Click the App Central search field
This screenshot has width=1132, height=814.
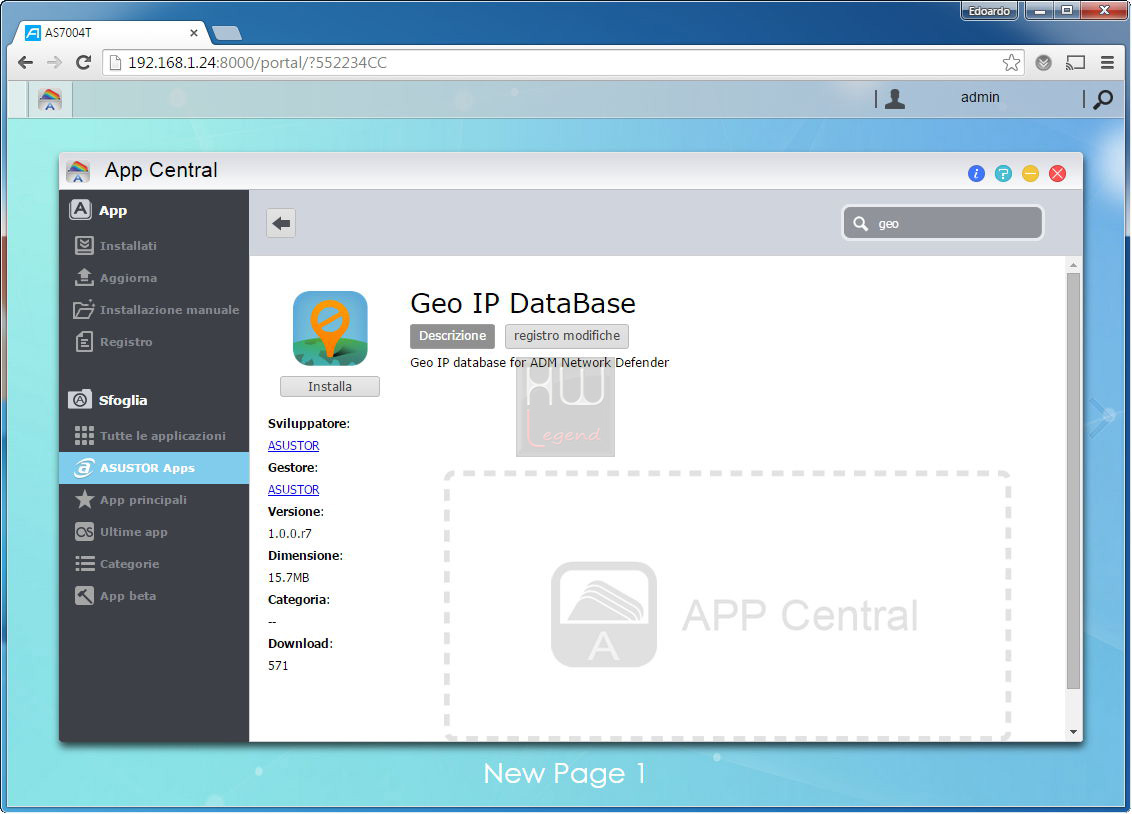click(x=943, y=223)
